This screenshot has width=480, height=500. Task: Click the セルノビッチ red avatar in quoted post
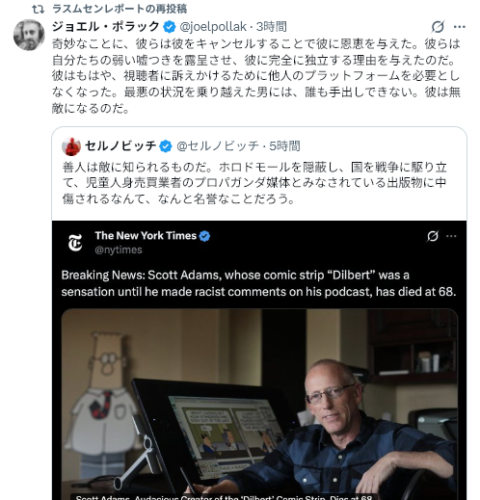[71, 146]
